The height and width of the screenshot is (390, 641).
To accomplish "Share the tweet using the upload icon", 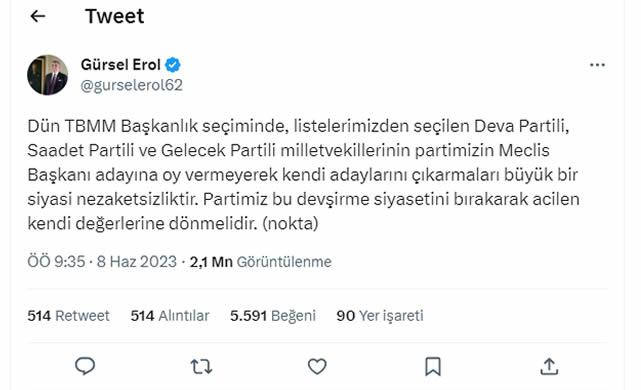I will (549, 366).
